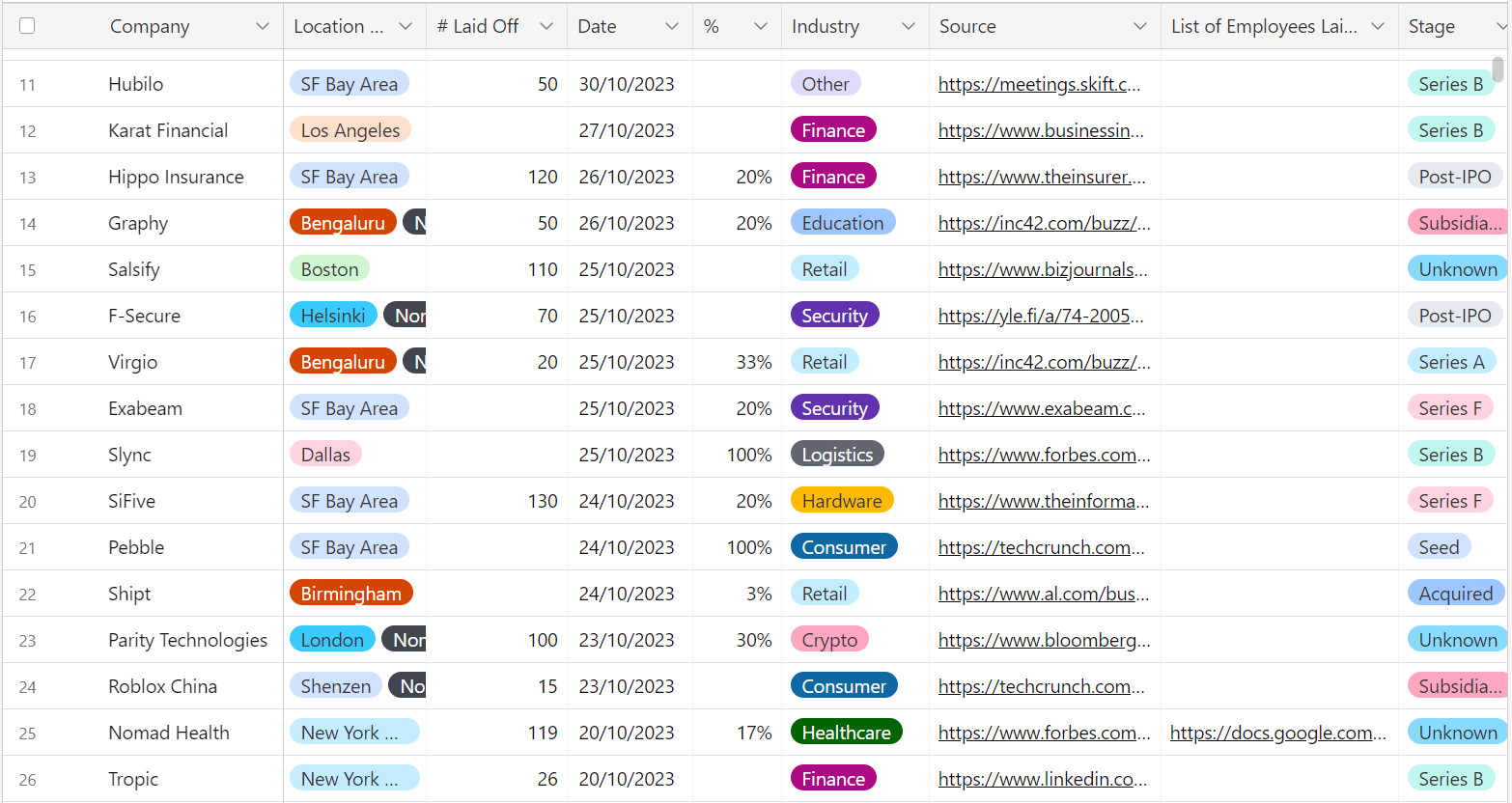Expand the Date column dropdown arrow
1512x803 pixels.
pyautogui.click(x=672, y=26)
